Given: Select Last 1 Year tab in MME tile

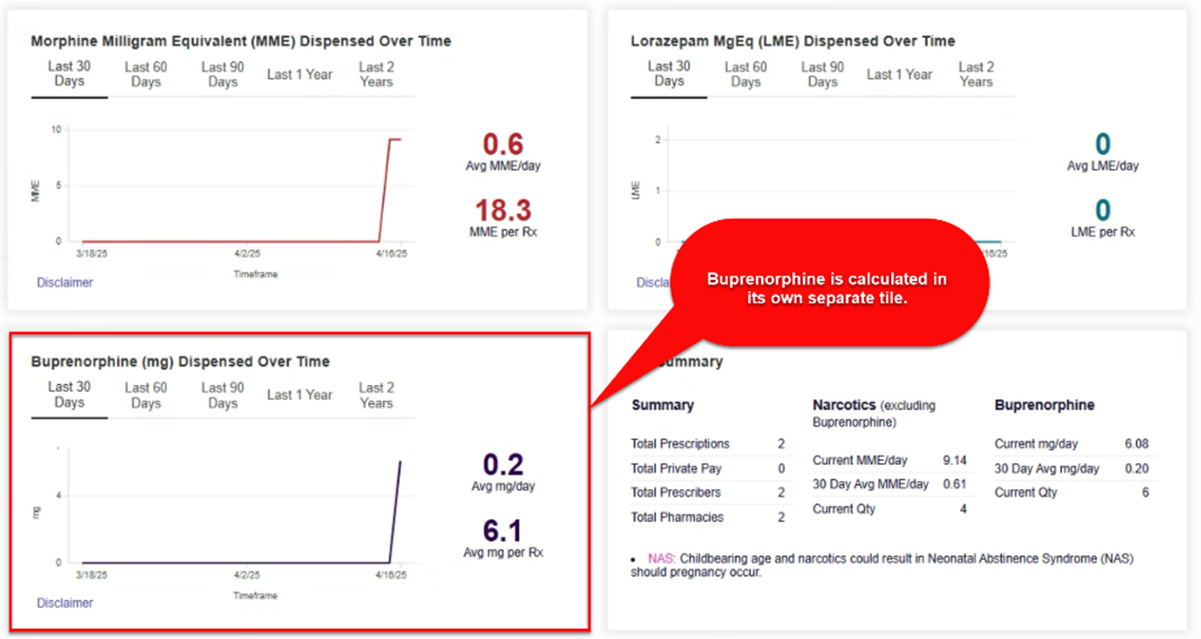Looking at the screenshot, I should (299, 74).
